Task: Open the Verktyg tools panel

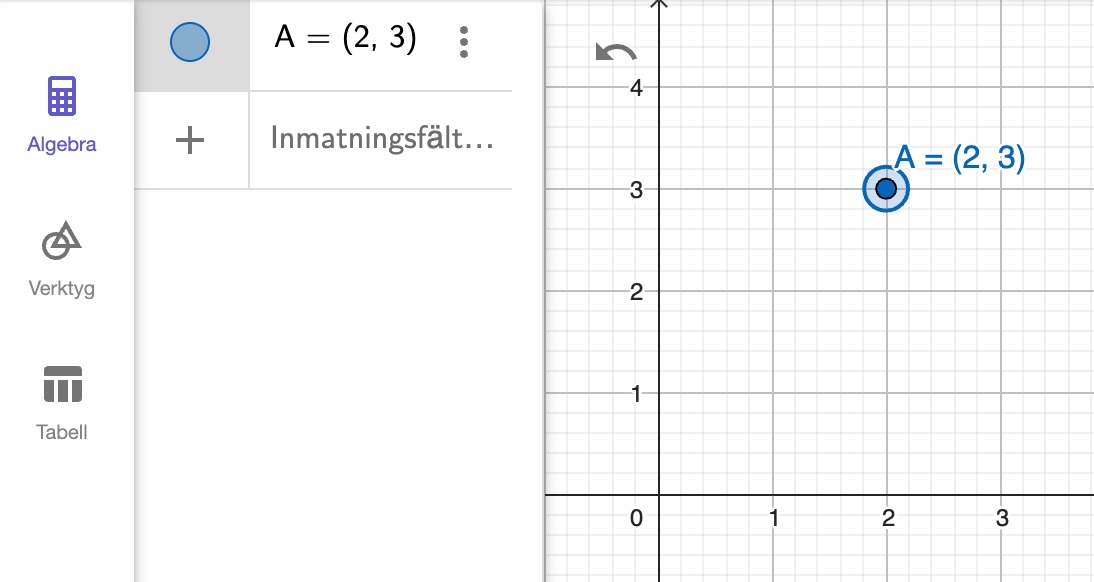Action: tap(61, 260)
